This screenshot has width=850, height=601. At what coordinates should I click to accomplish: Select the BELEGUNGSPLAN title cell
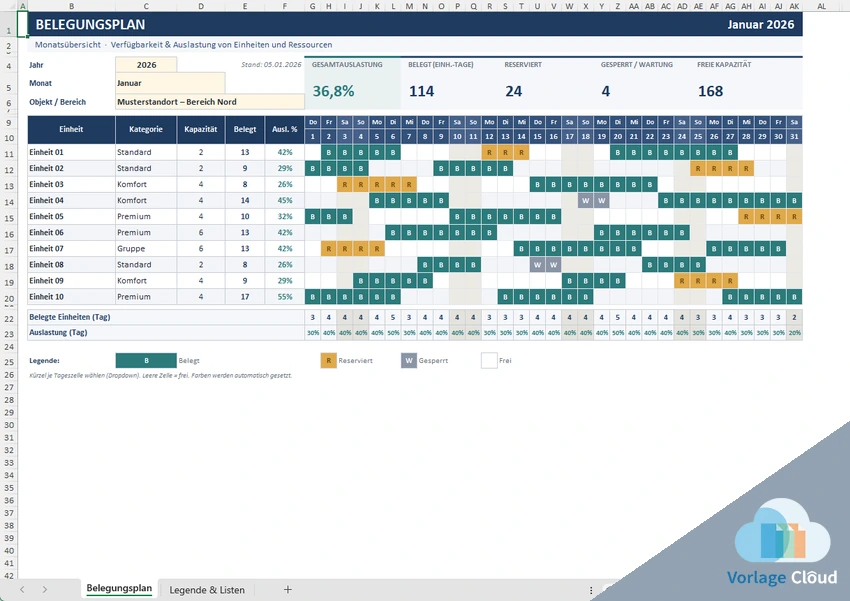pos(90,24)
